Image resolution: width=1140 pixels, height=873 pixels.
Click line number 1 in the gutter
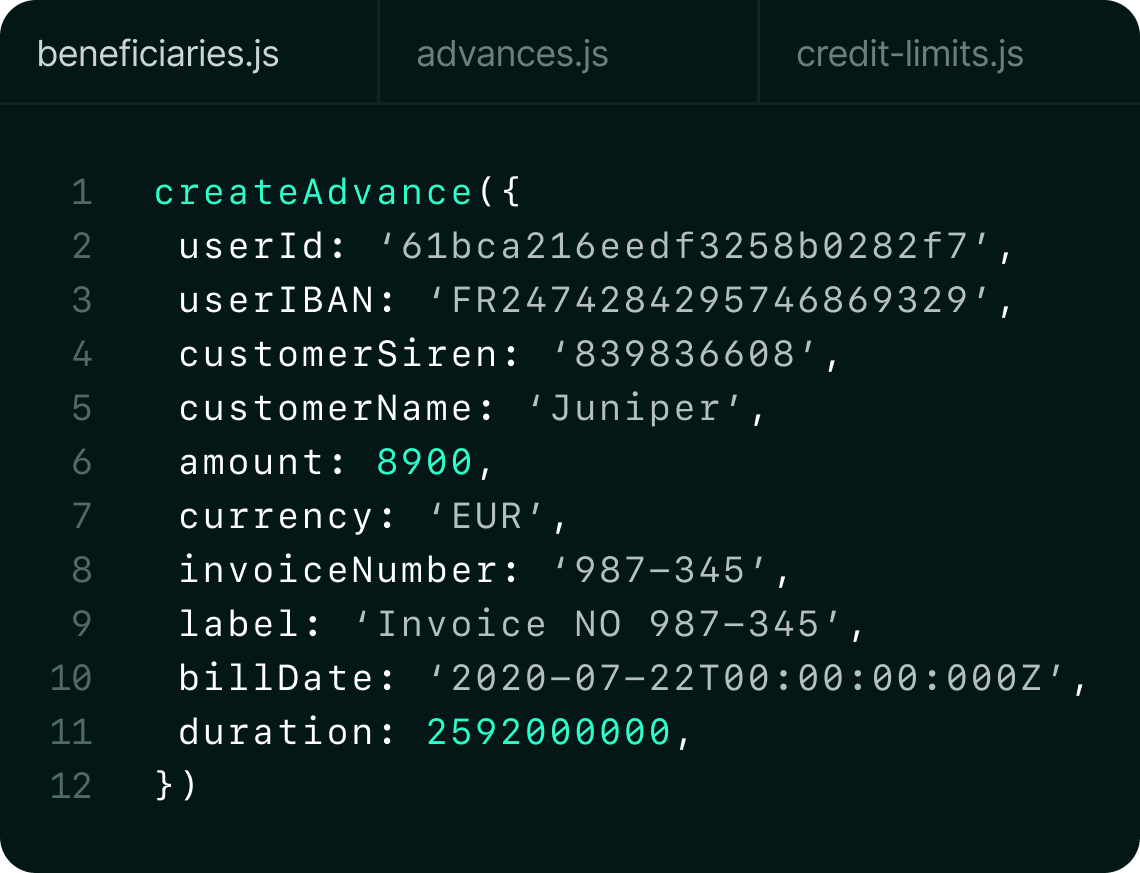click(81, 190)
